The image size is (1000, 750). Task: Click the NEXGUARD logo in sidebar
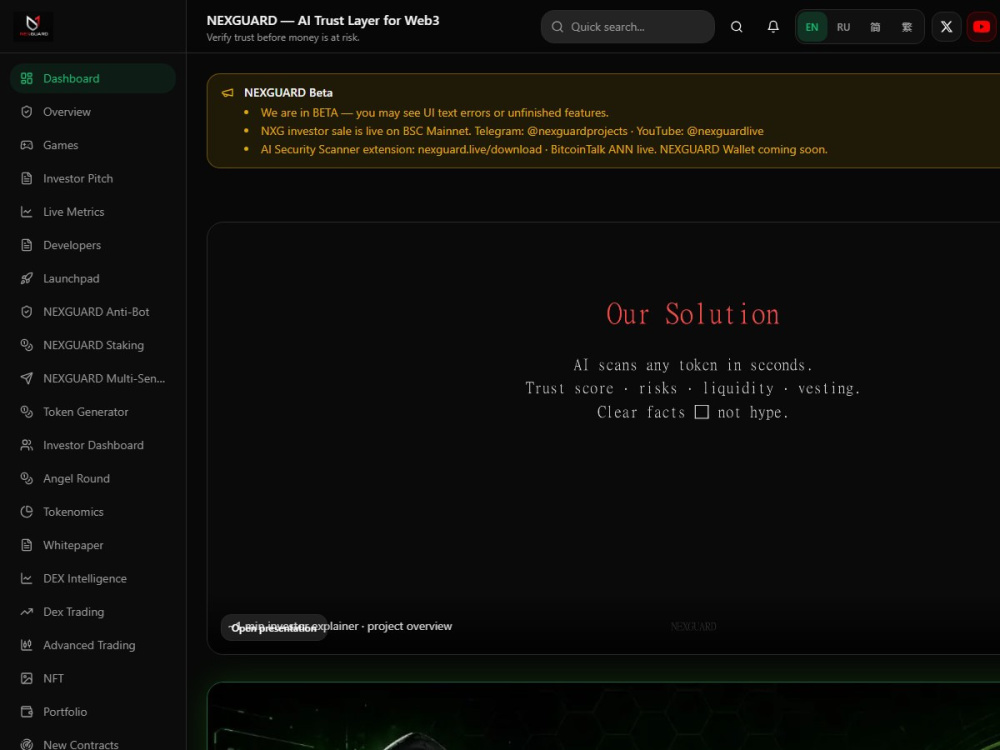pyautogui.click(x=33, y=27)
